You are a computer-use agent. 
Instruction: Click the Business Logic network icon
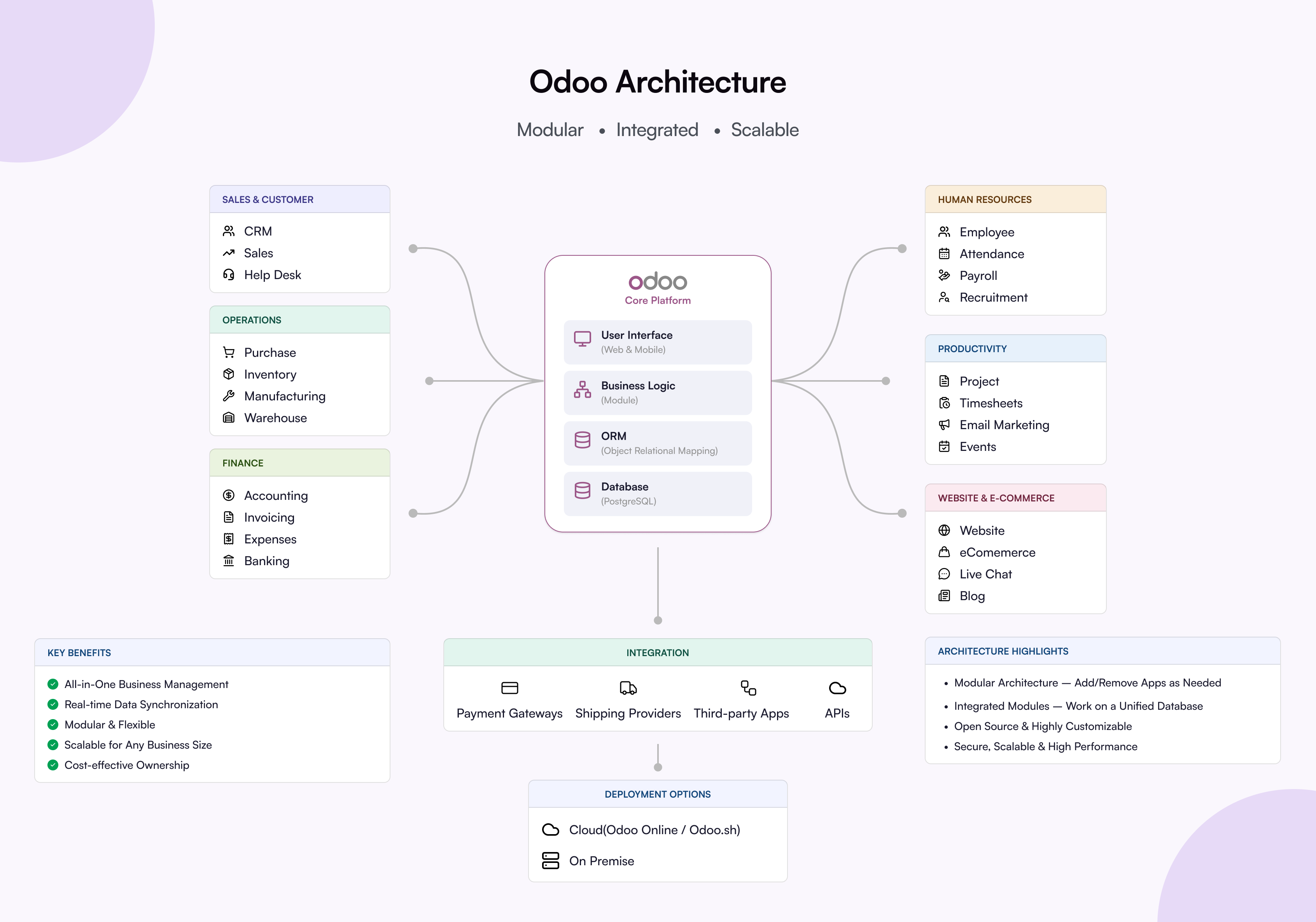pyautogui.click(x=582, y=389)
